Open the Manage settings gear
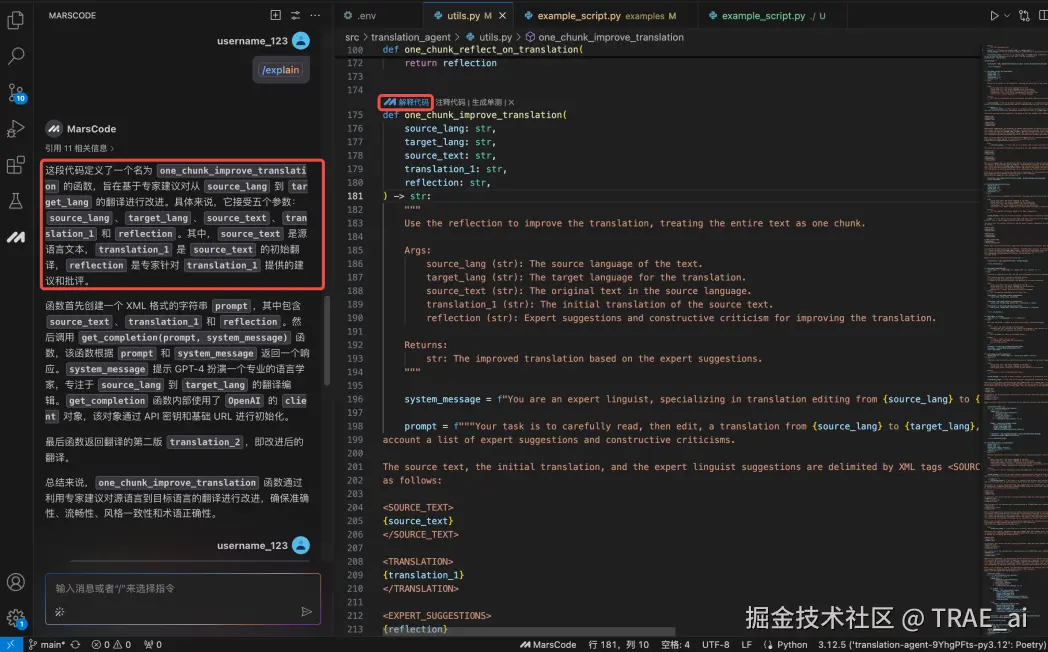This screenshot has height=652, width=1048. point(15,618)
